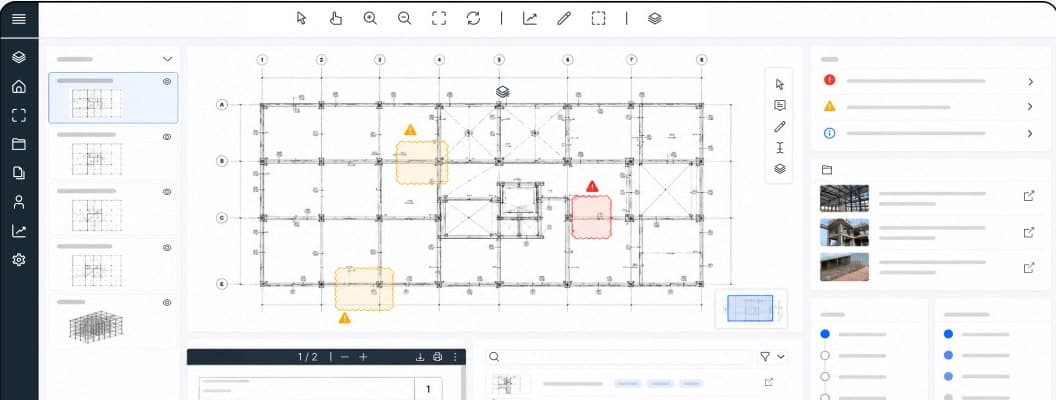
Task: Open the hamburger menu in the sidebar
Action: click(x=19, y=18)
